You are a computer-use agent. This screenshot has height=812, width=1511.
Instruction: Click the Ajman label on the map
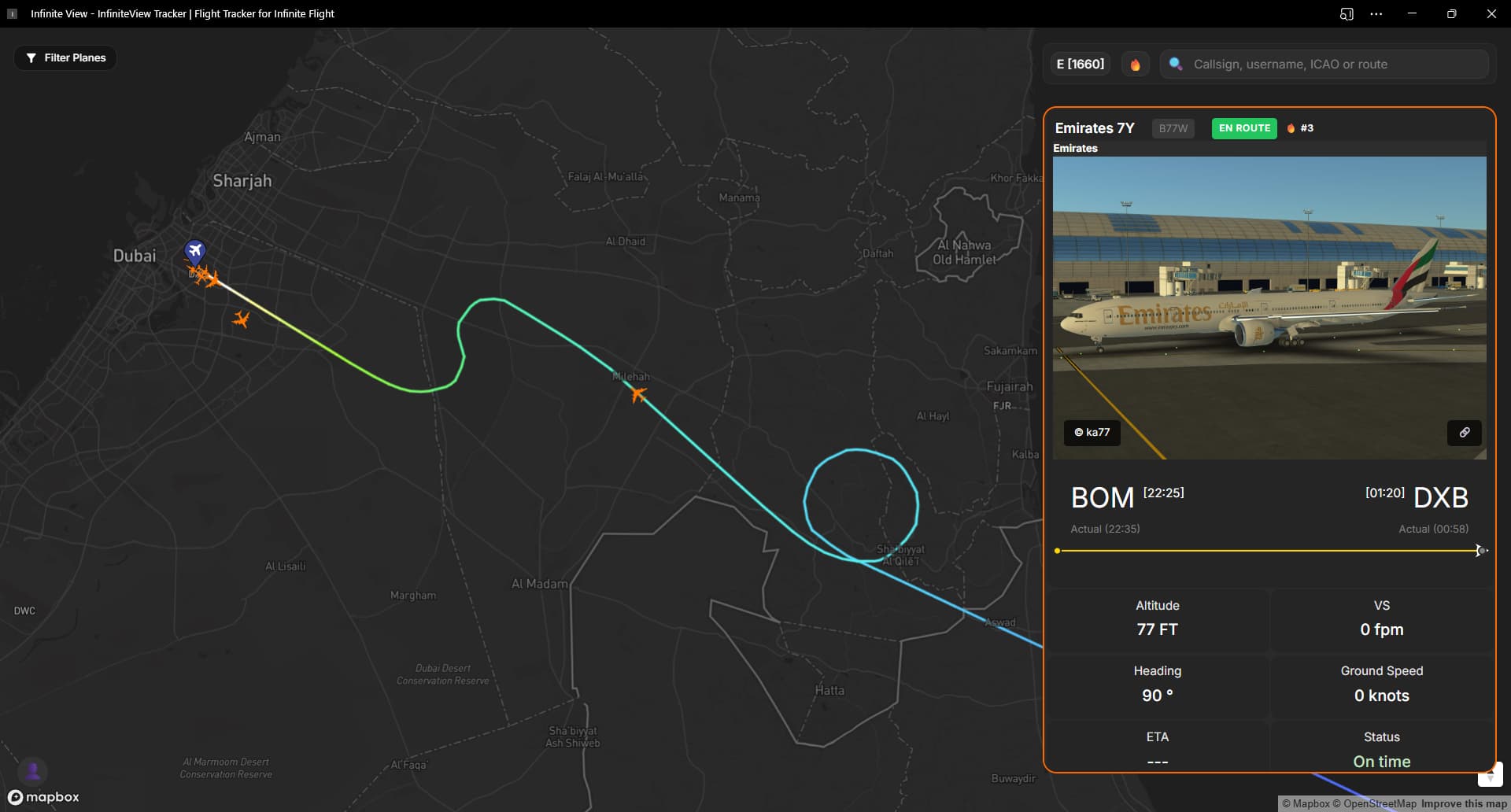point(262,137)
